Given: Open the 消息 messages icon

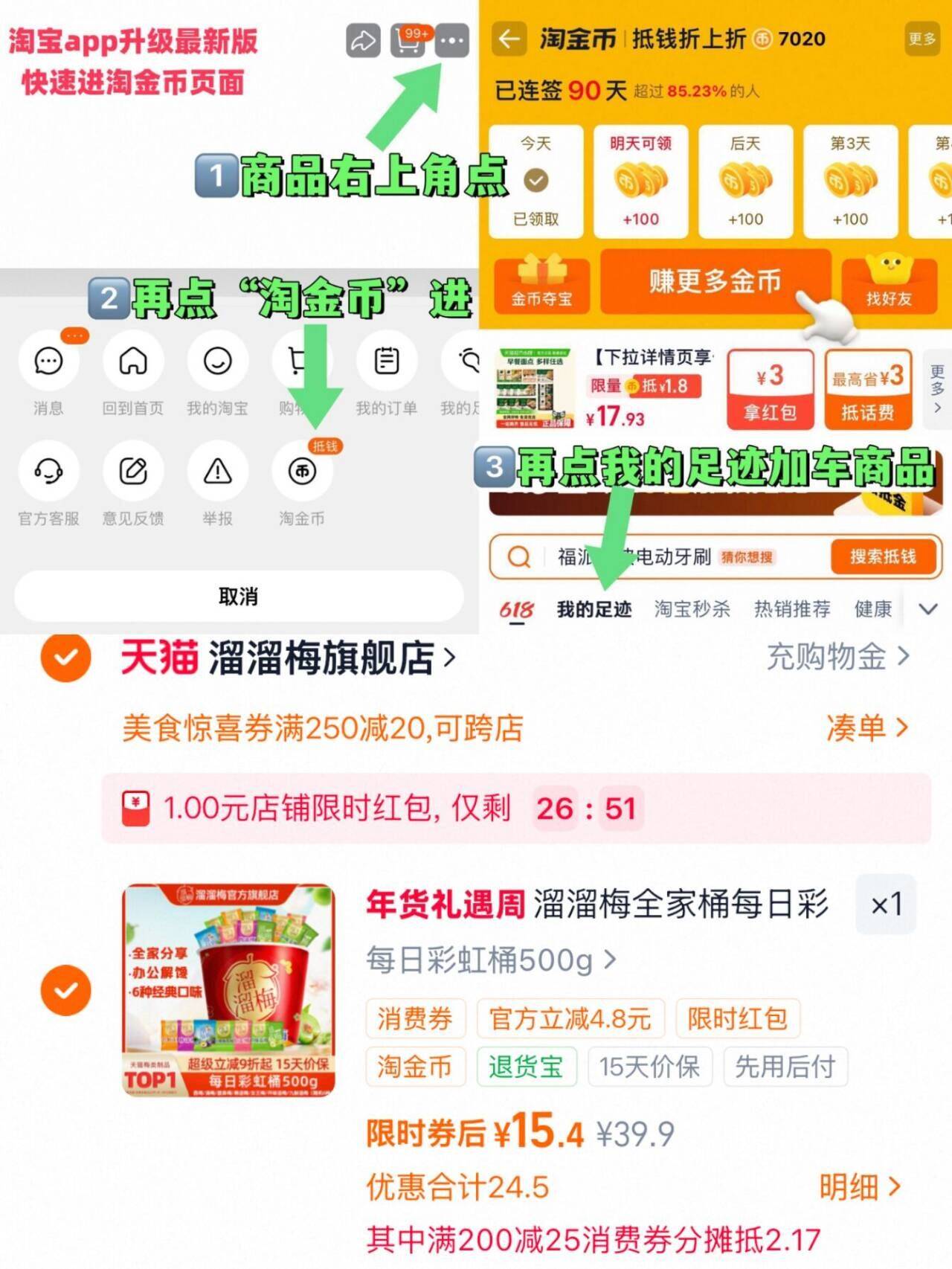Looking at the screenshot, I should tap(48, 362).
